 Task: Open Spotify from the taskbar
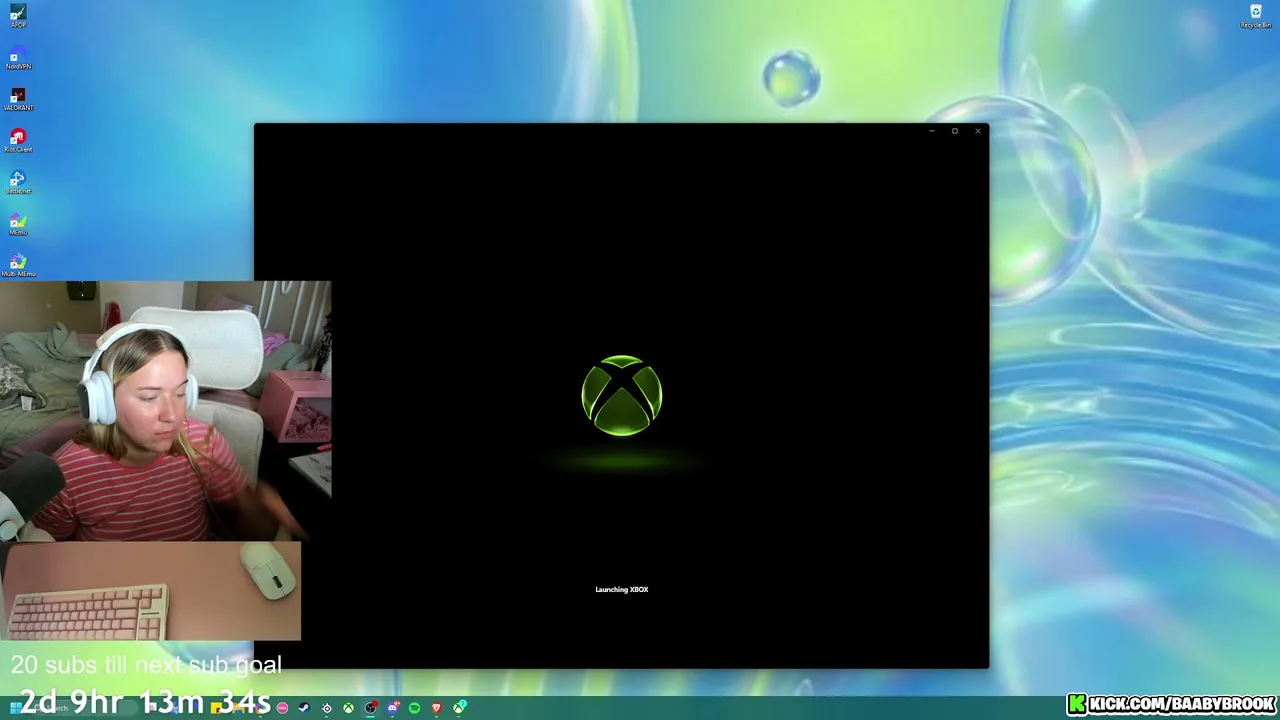(x=414, y=708)
